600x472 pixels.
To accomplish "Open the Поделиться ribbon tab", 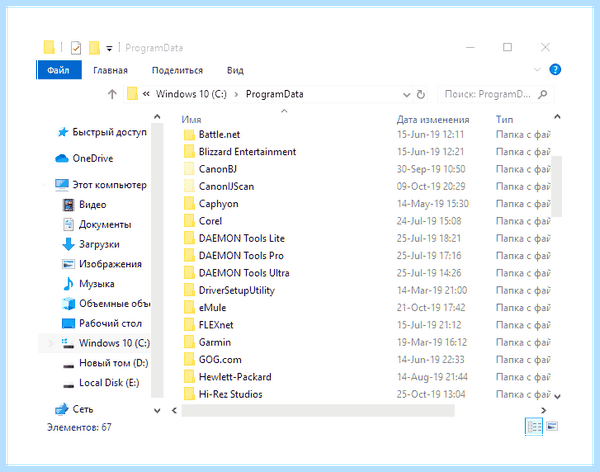I will (x=177, y=70).
